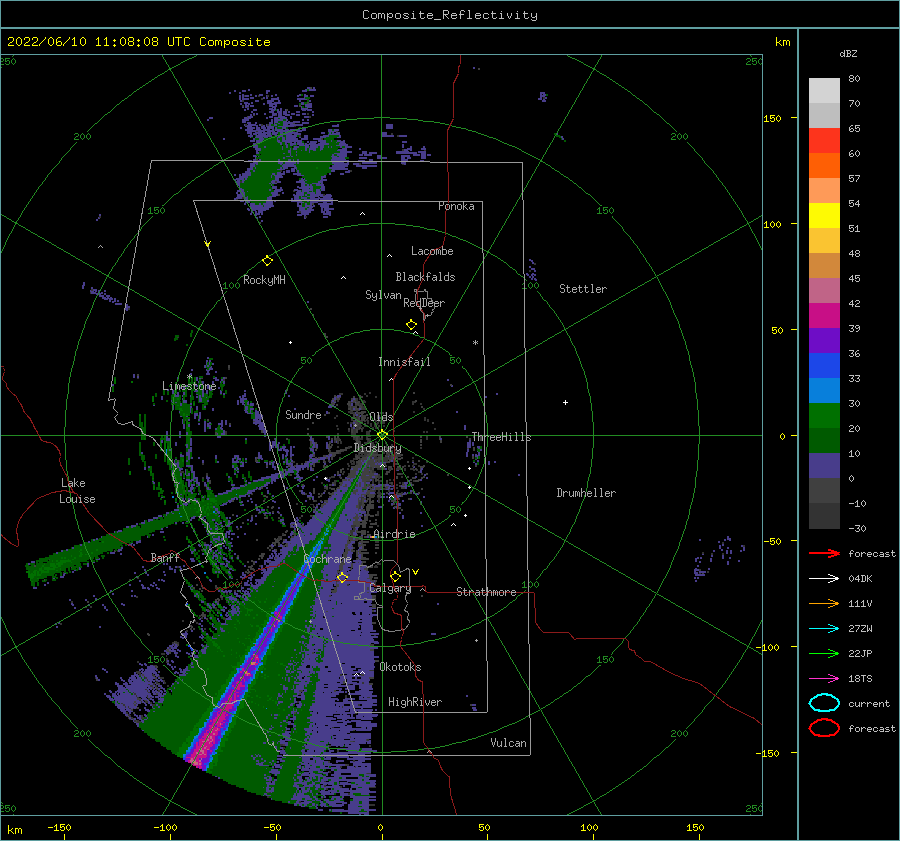The image size is (900, 841).
Task: Click the 04DK legend text
Action: click(860, 579)
